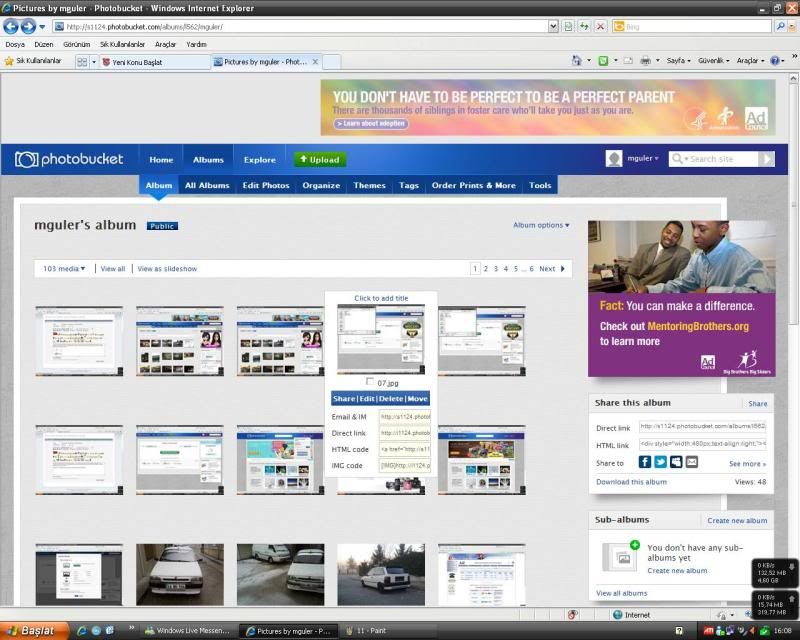
Task: Share album via MySpace icon
Action: click(676, 462)
